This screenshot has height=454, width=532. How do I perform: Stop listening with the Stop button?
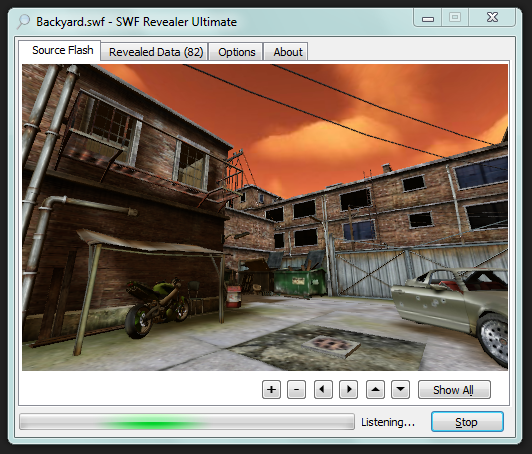[x=467, y=422]
